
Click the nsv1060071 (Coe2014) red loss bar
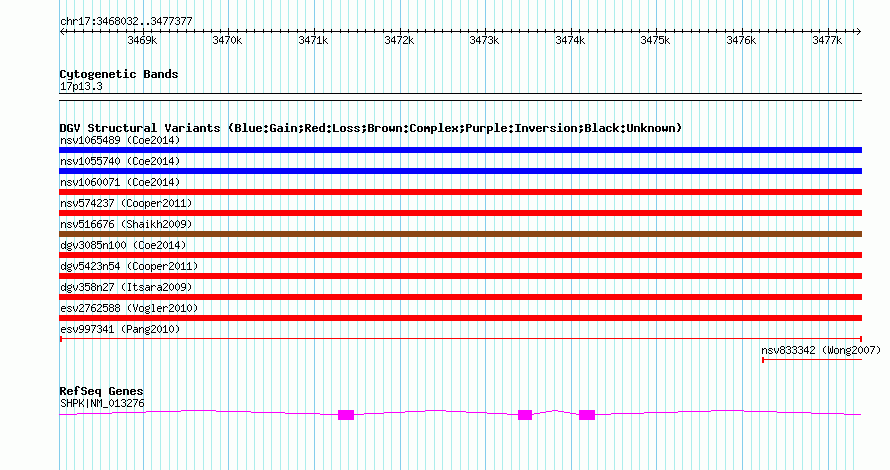(460, 192)
